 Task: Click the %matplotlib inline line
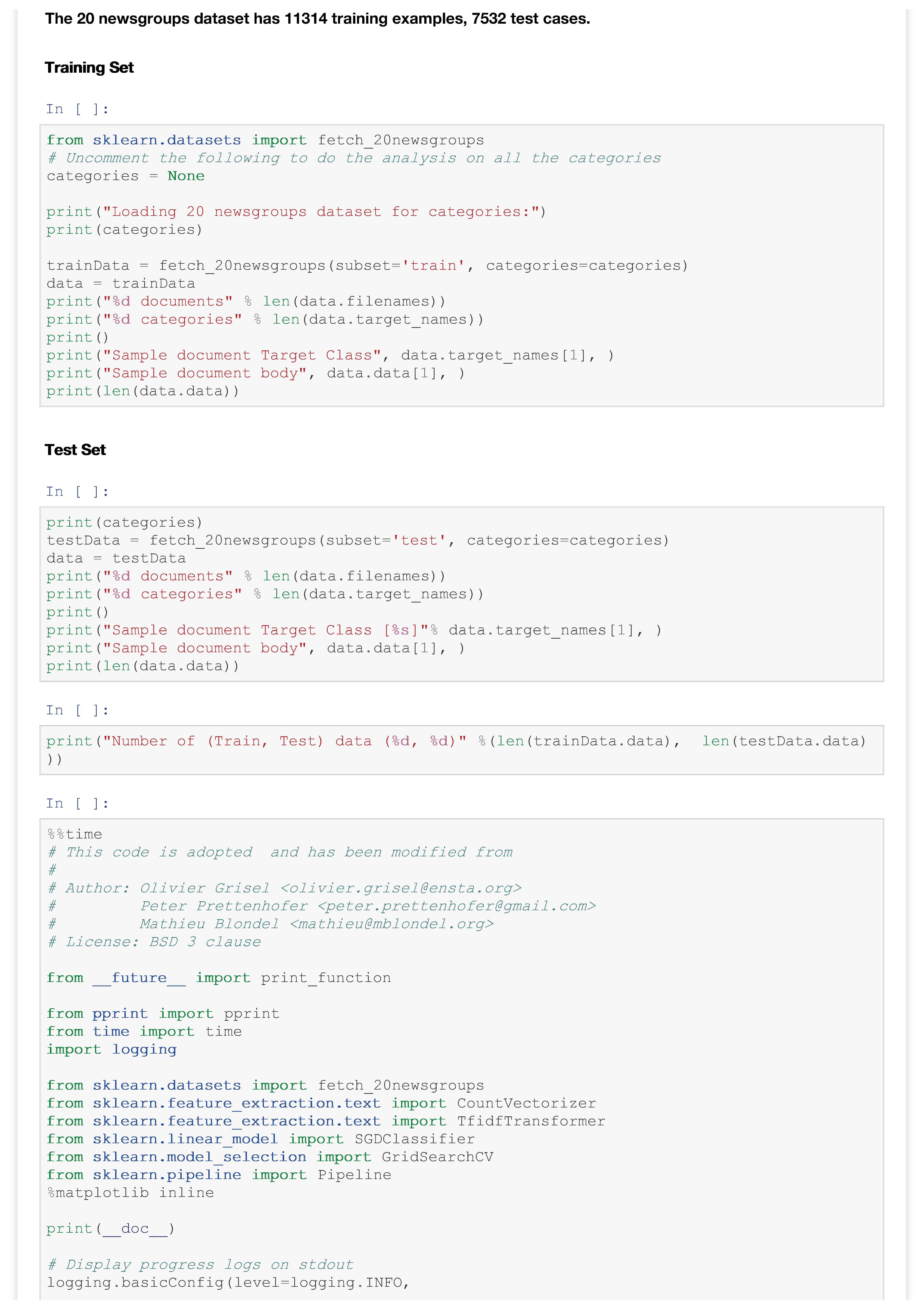coord(130,1193)
